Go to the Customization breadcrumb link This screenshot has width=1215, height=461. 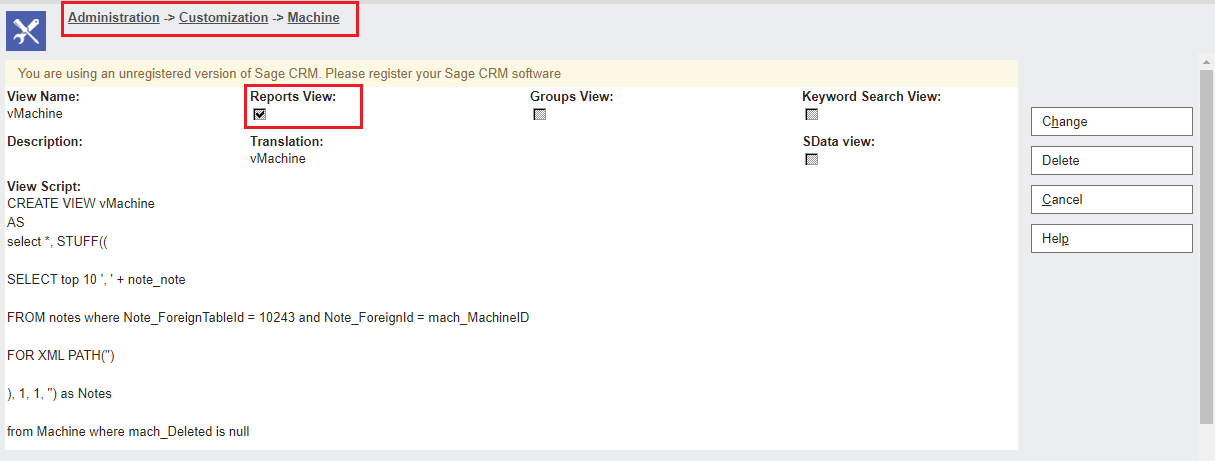pyautogui.click(x=224, y=18)
